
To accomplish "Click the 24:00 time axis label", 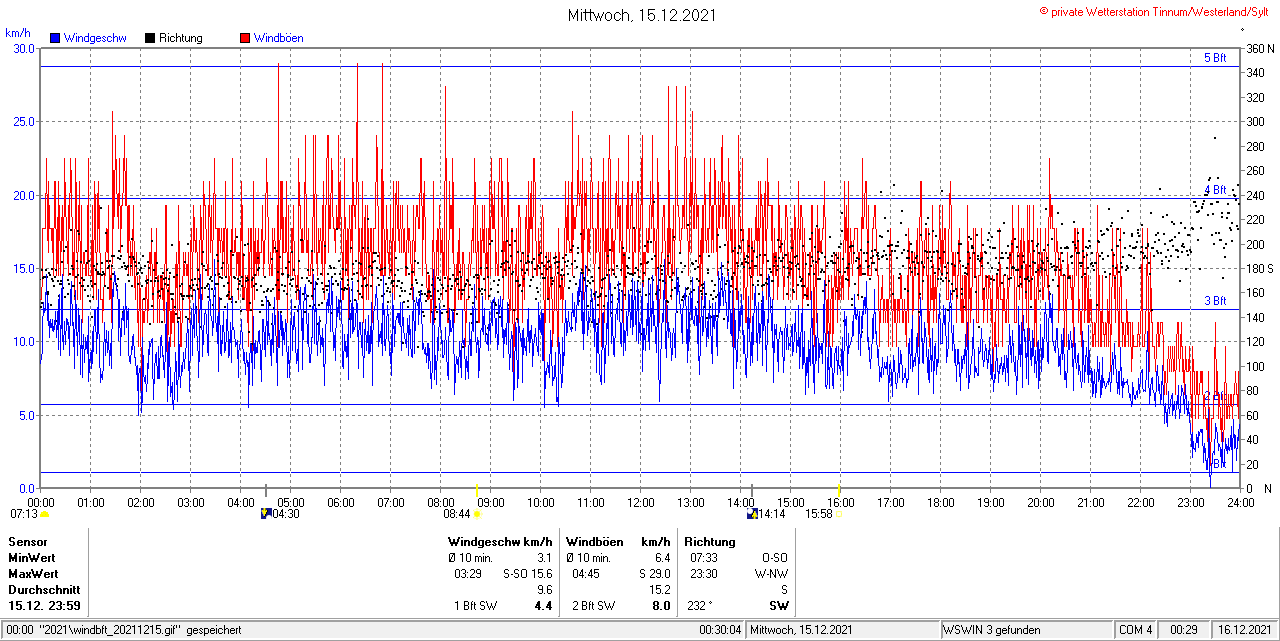I will pyautogui.click(x=1240, y=502).
